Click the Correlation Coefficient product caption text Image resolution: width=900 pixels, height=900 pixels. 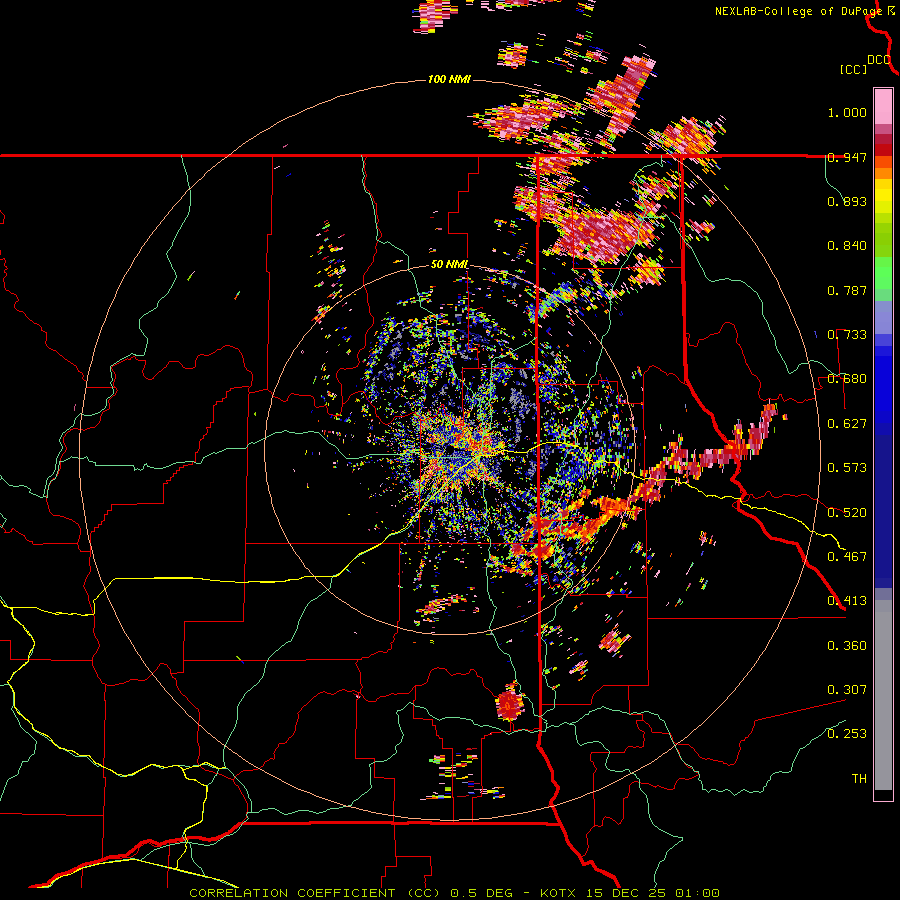tap(454, 893)
